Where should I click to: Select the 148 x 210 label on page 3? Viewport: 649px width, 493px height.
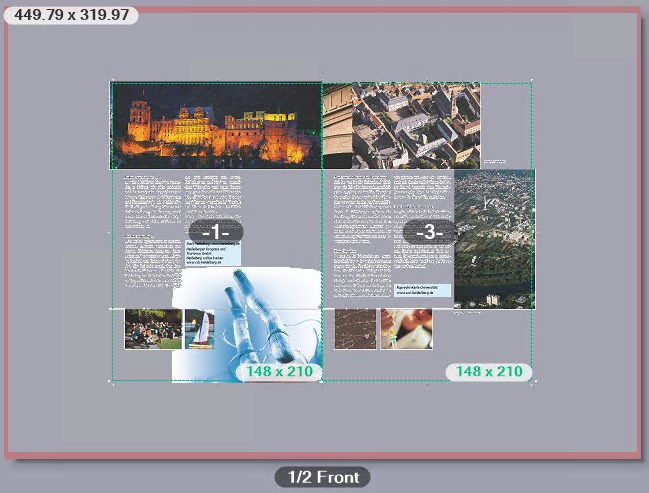[x=489, y=372]
